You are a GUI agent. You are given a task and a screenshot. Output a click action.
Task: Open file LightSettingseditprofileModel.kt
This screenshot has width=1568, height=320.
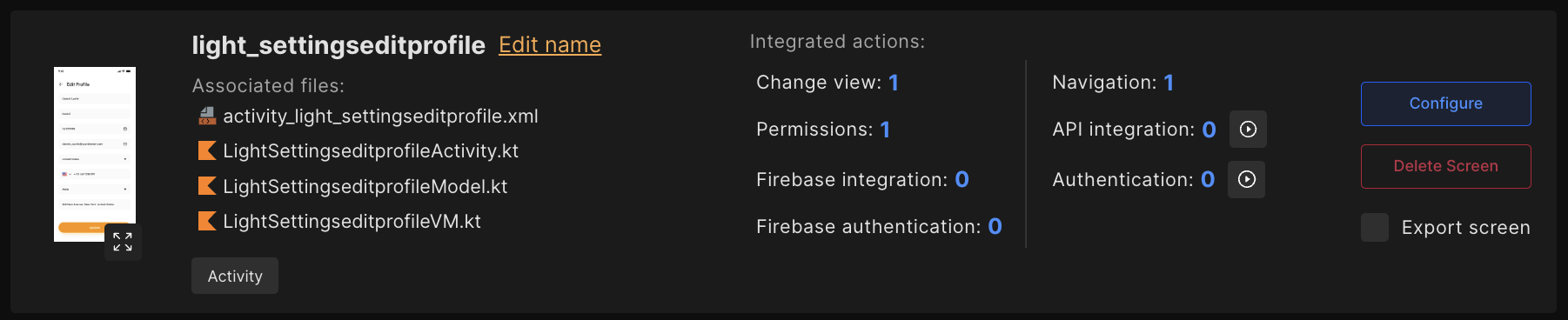(x=365, y=186)
